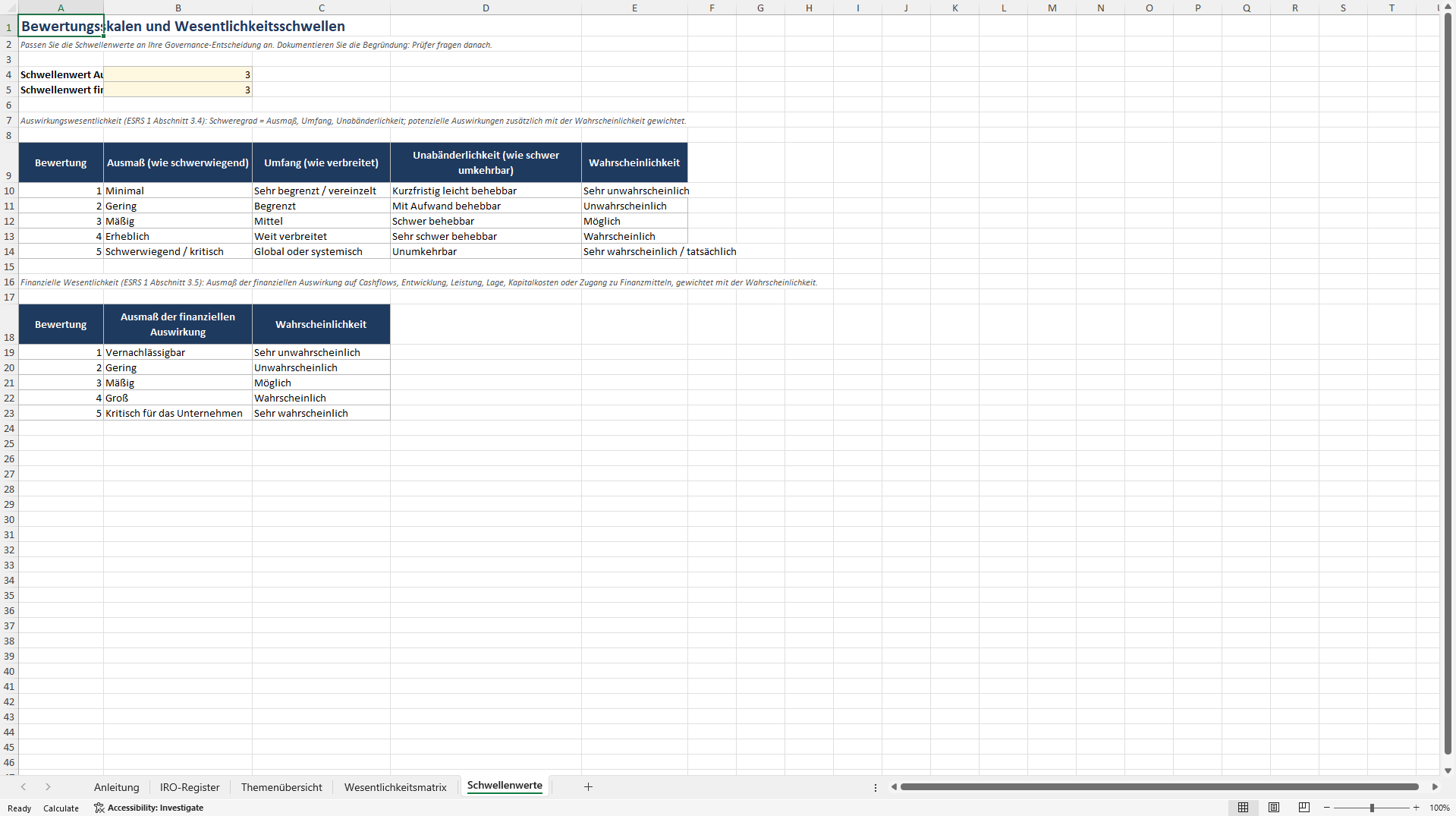Image resolution: width=1456 pixels, height=816 pixels.
Task: Click cell 'Sehr schwer behebbar'
Action: (x=486, y=236)
